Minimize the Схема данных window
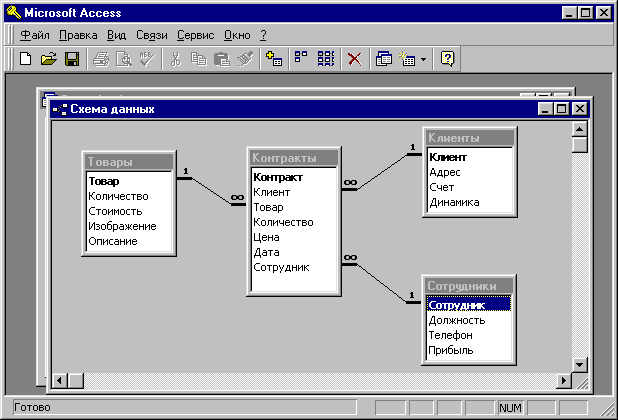 coord(545,109)
